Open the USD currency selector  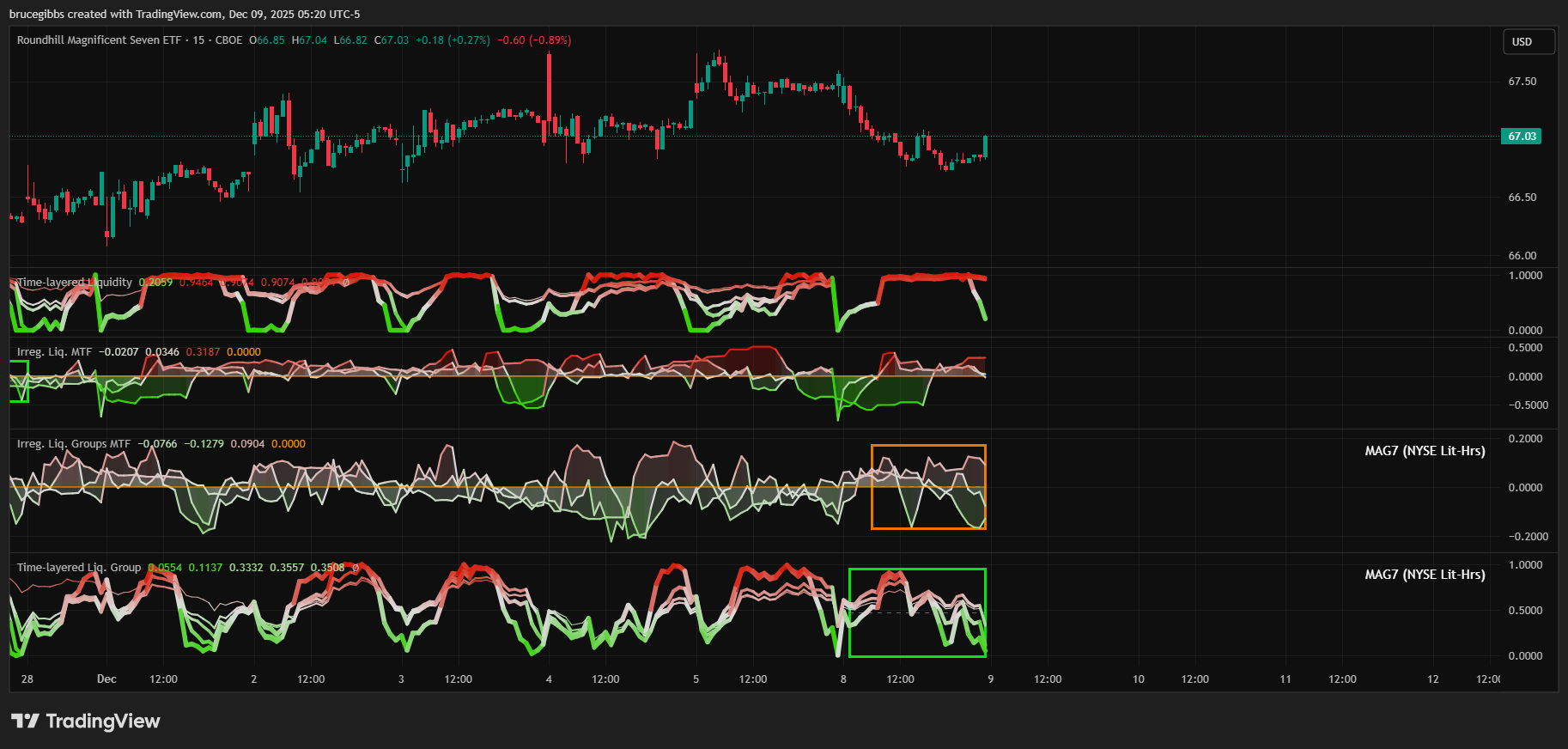[x=1528, y=42]
